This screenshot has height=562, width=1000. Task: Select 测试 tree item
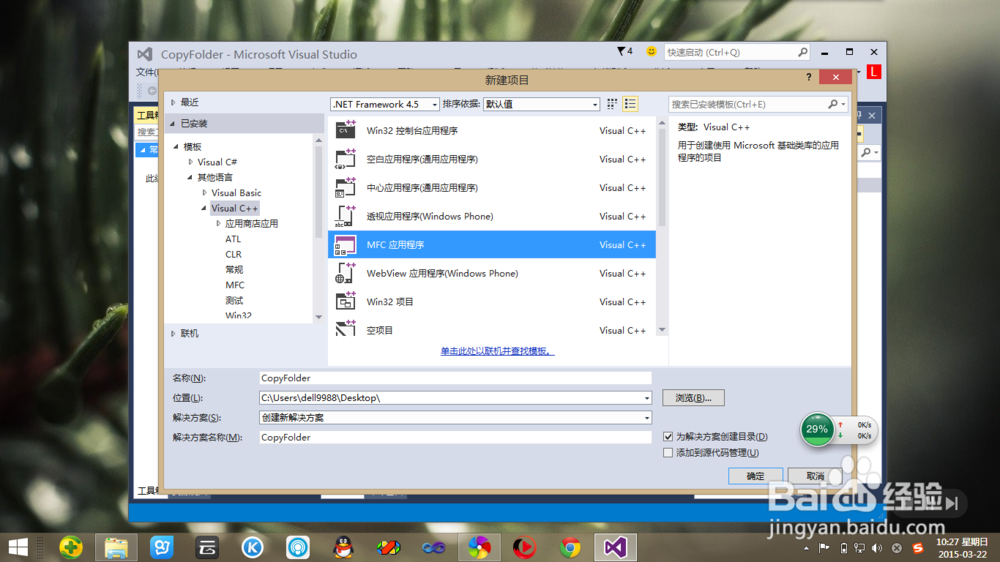(x=234, y=300)
